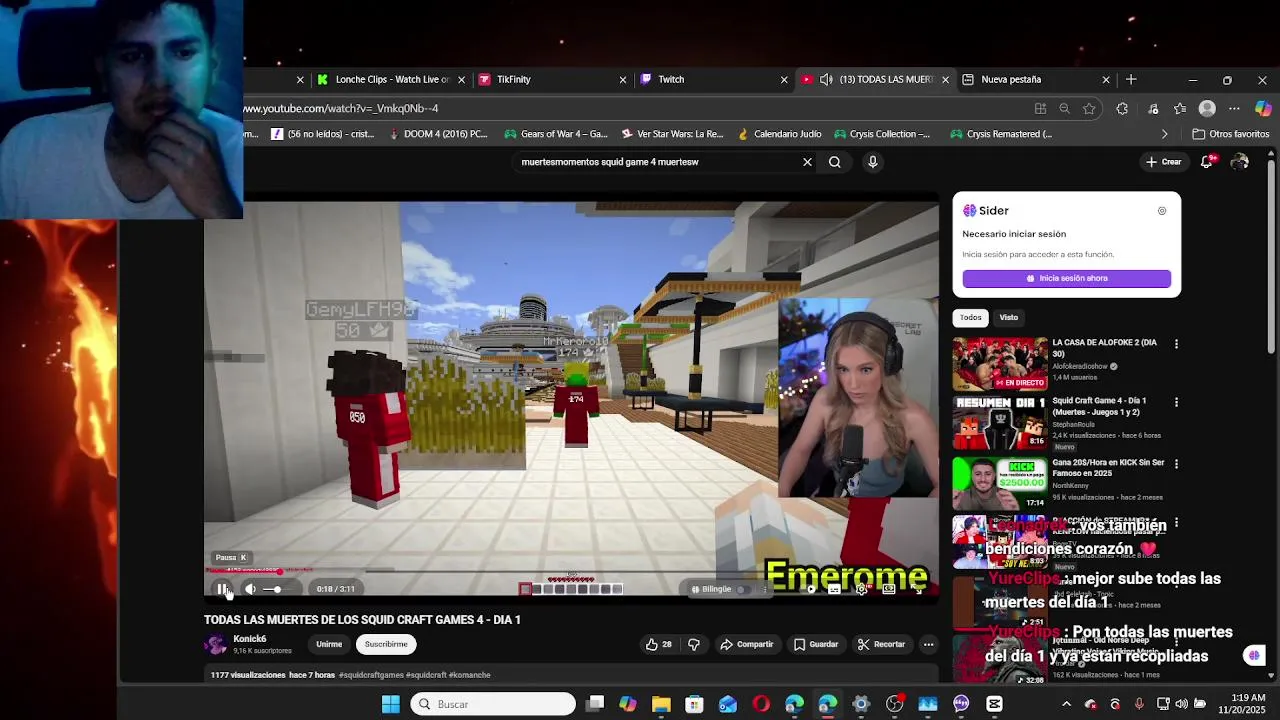Click the YouTube search input field
Image resolution: width=1280 pixels, height=720 pixels.
655,162
